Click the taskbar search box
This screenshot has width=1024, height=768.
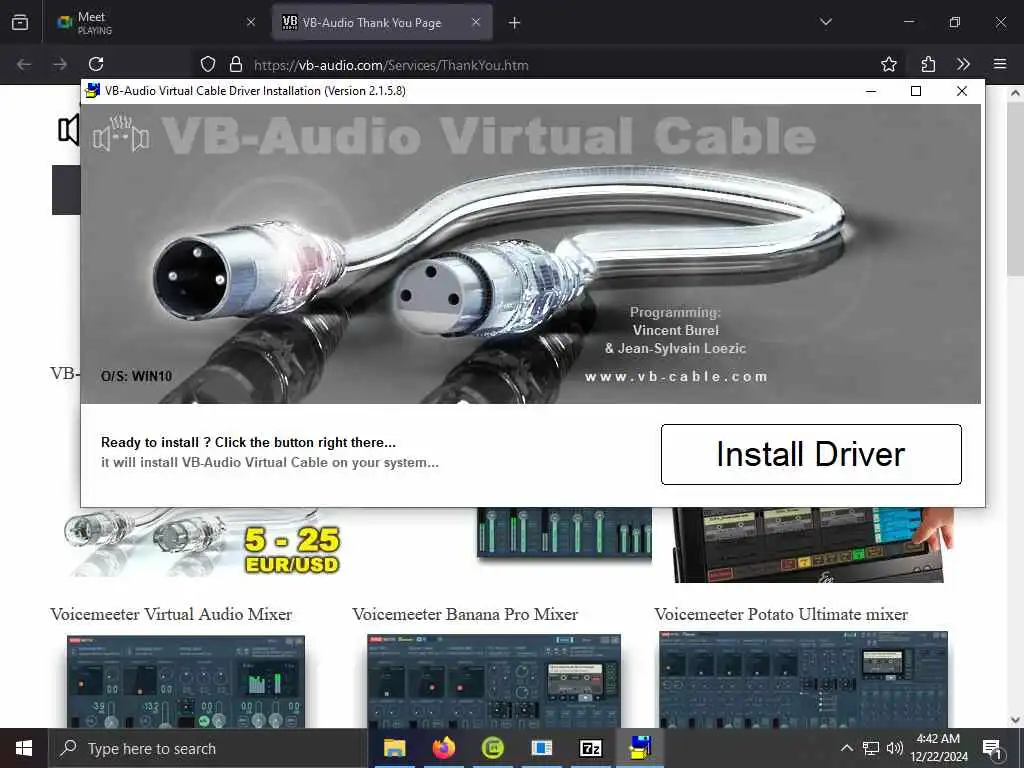coord(208,748)
